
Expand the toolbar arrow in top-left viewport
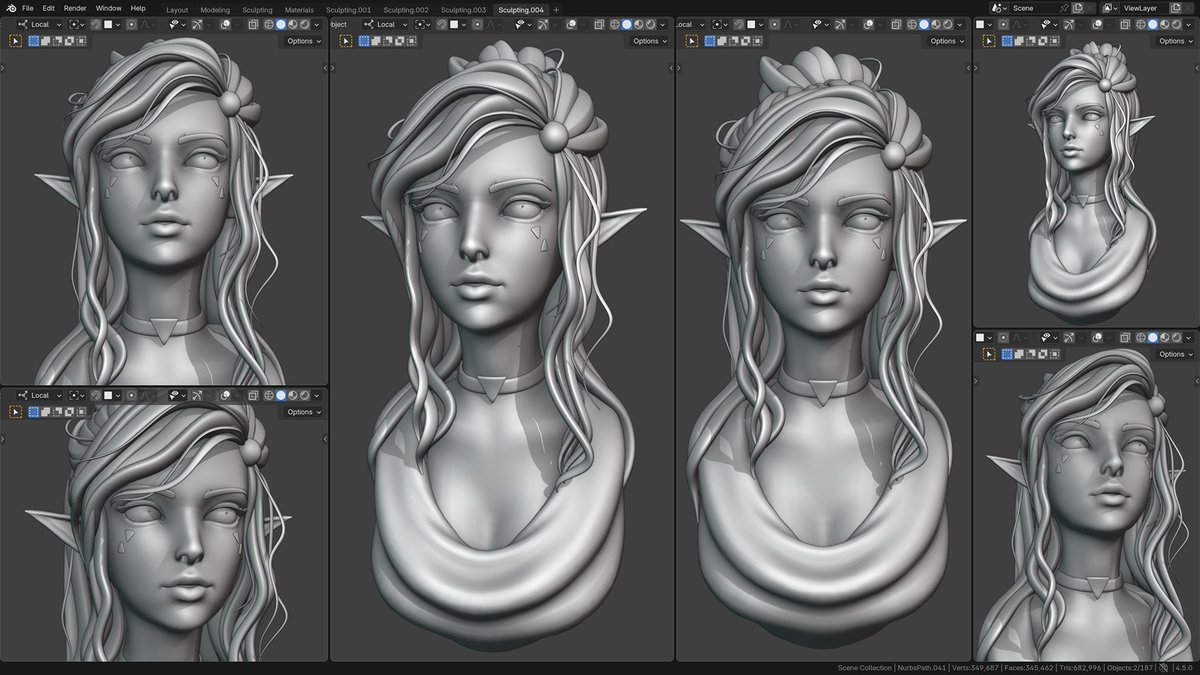[x=3, y=68]
